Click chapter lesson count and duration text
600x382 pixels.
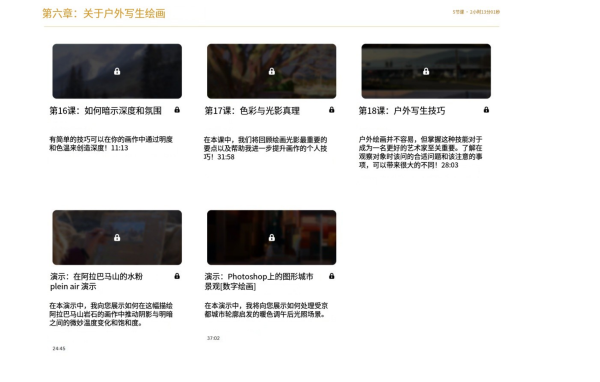(476, 12)
